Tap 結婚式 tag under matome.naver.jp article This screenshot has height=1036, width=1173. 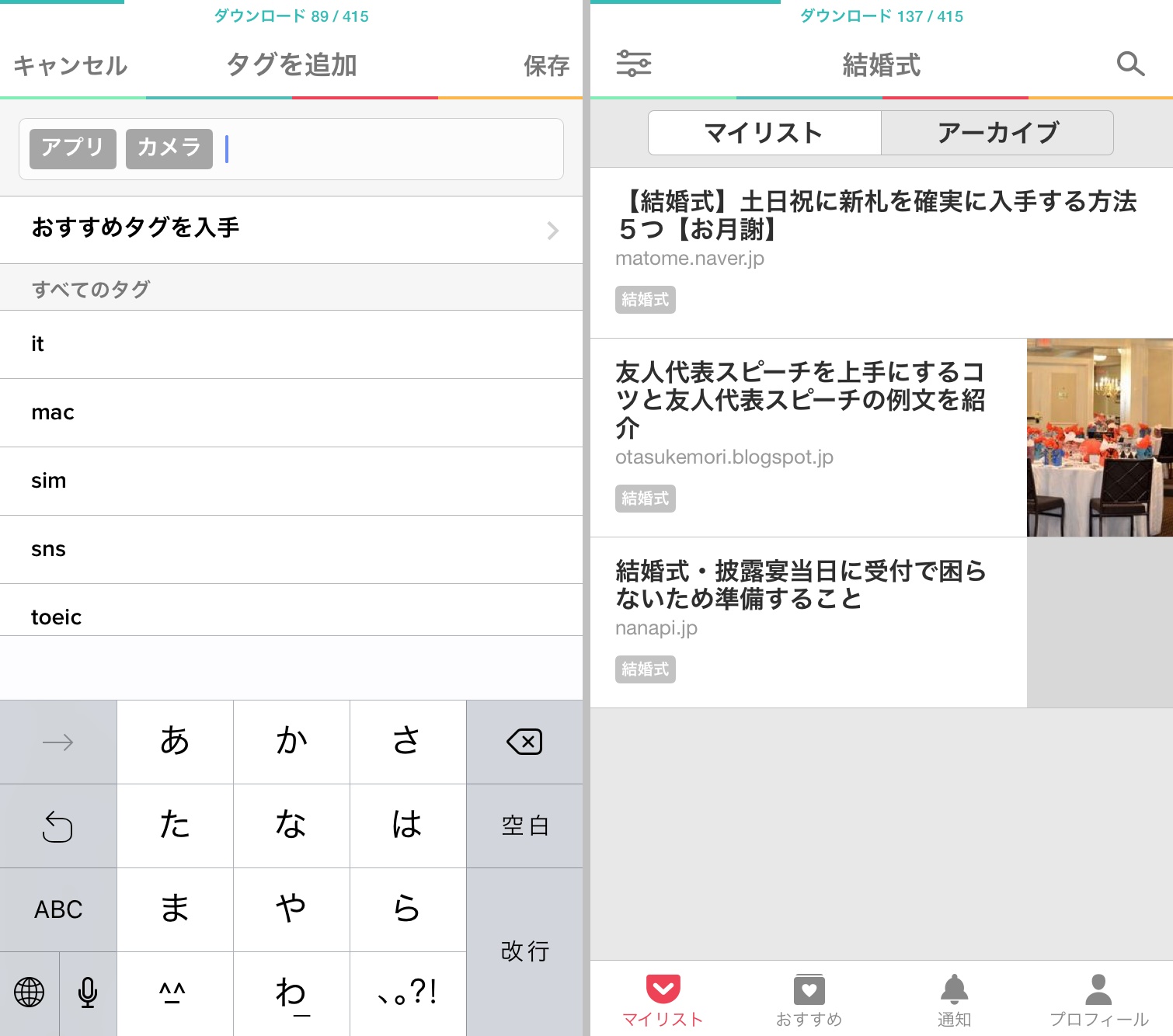tap(646, 300)
